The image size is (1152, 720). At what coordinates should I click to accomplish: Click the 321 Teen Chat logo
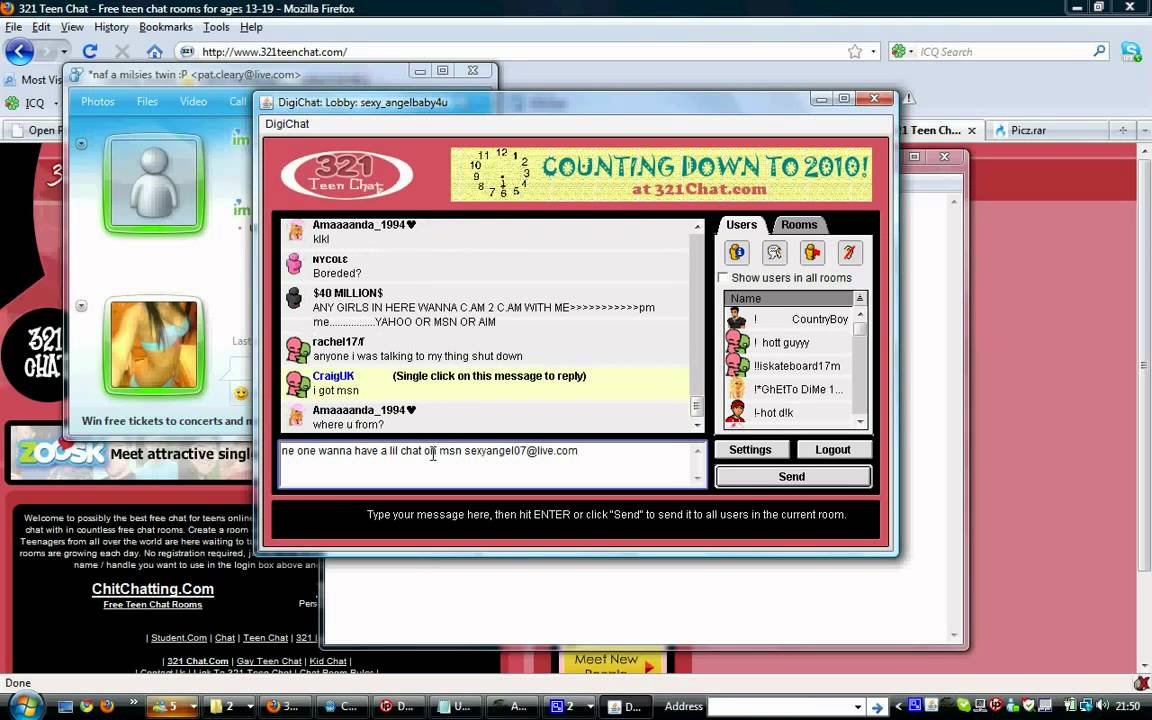(x=347, y=175)
